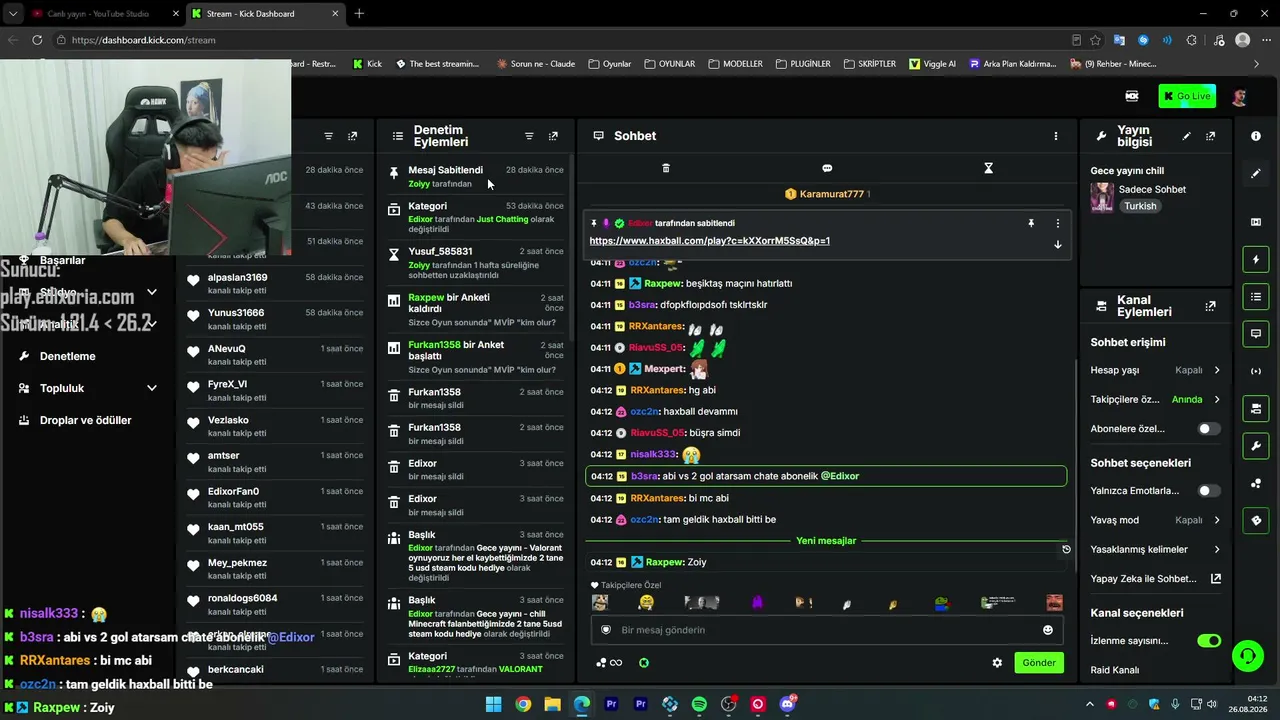This screenshot has width=1280, height=720.
Task: Focus the Bir mesaj gönderin input
Action: pyautogui.click(x=825, y=630)
